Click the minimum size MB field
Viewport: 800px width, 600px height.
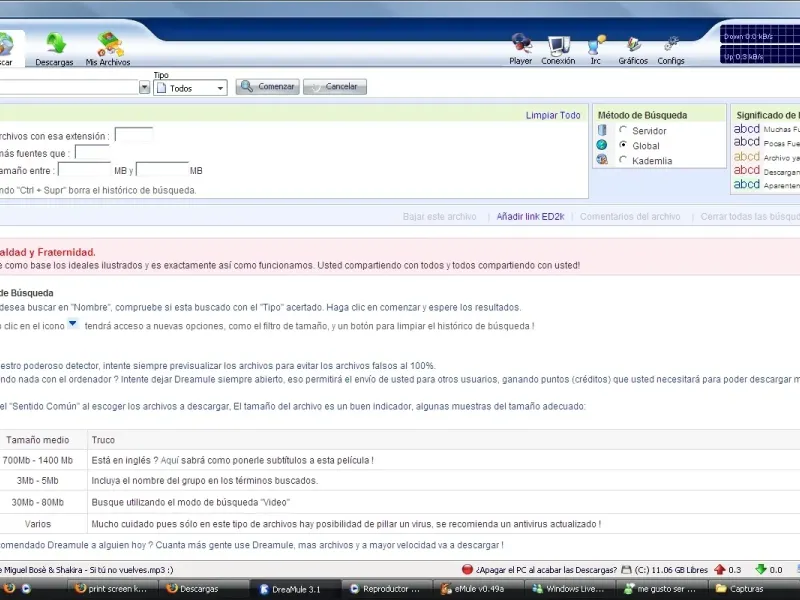click(84, 169)
